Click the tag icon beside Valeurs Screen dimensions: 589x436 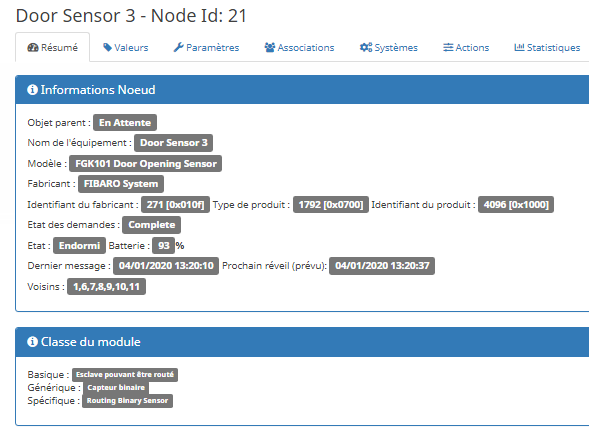107,47
